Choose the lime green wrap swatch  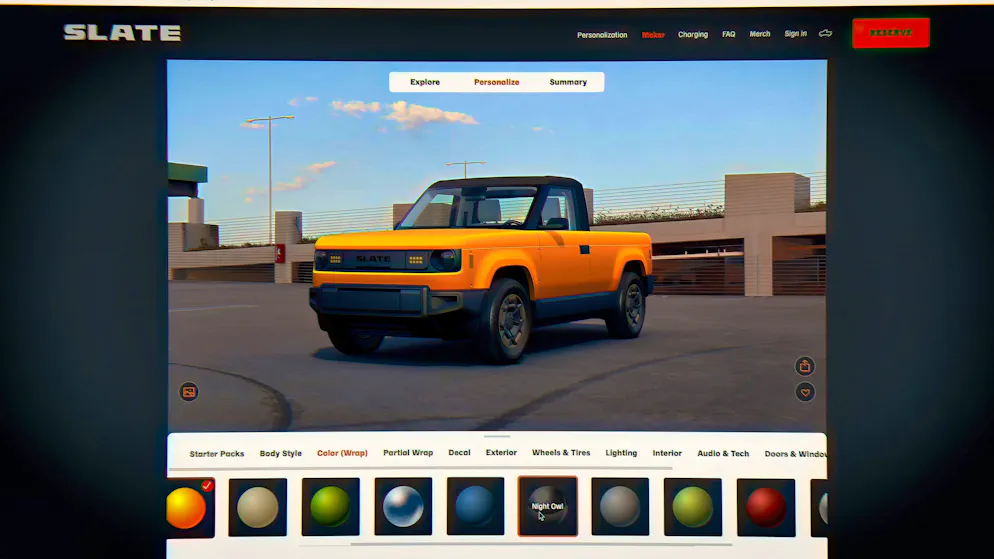693,507
